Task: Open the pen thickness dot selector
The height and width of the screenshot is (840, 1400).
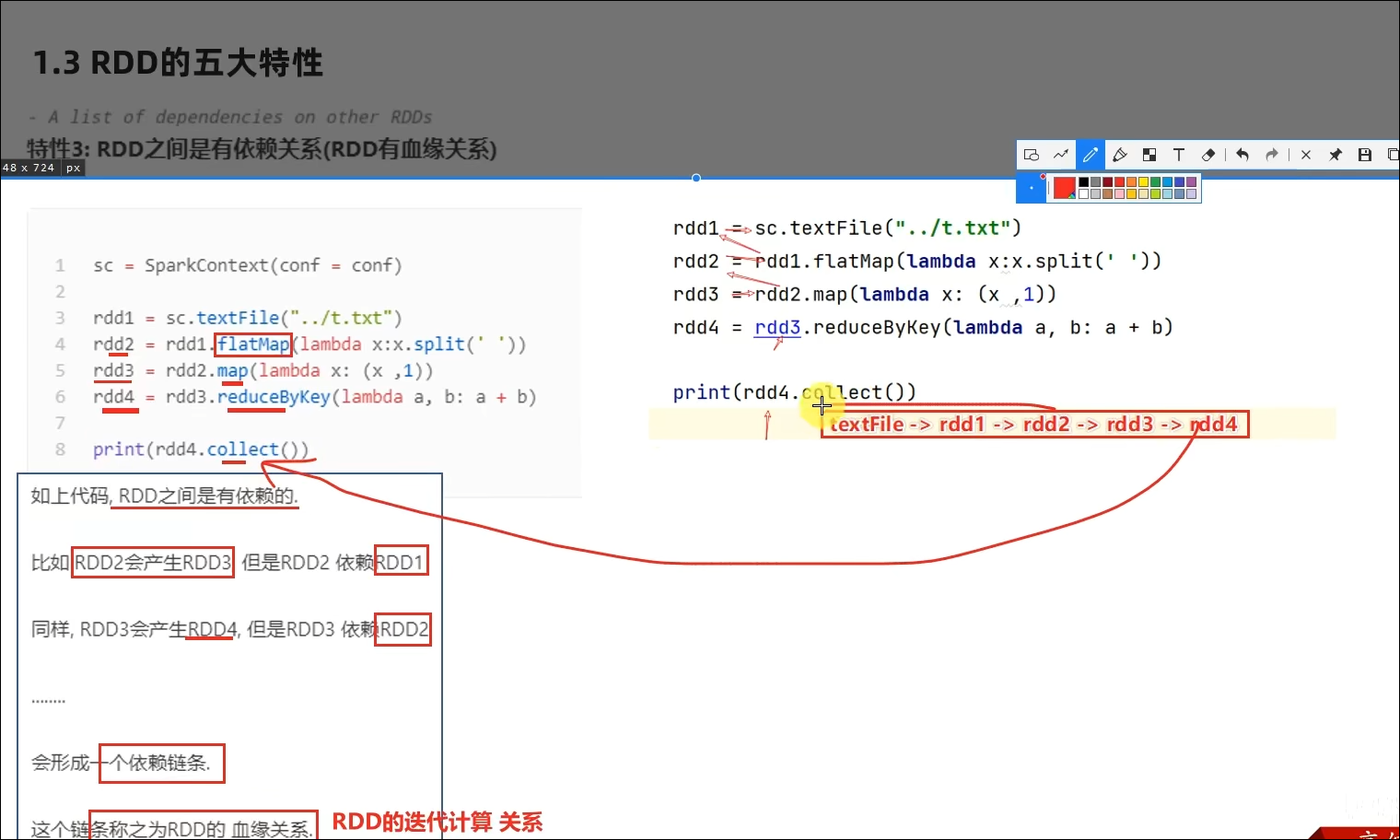Action: click(1032, 188)
